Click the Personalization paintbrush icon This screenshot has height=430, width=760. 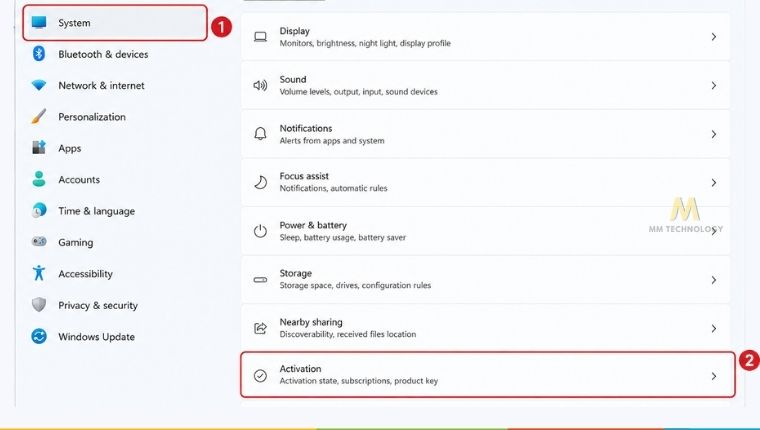39,116
